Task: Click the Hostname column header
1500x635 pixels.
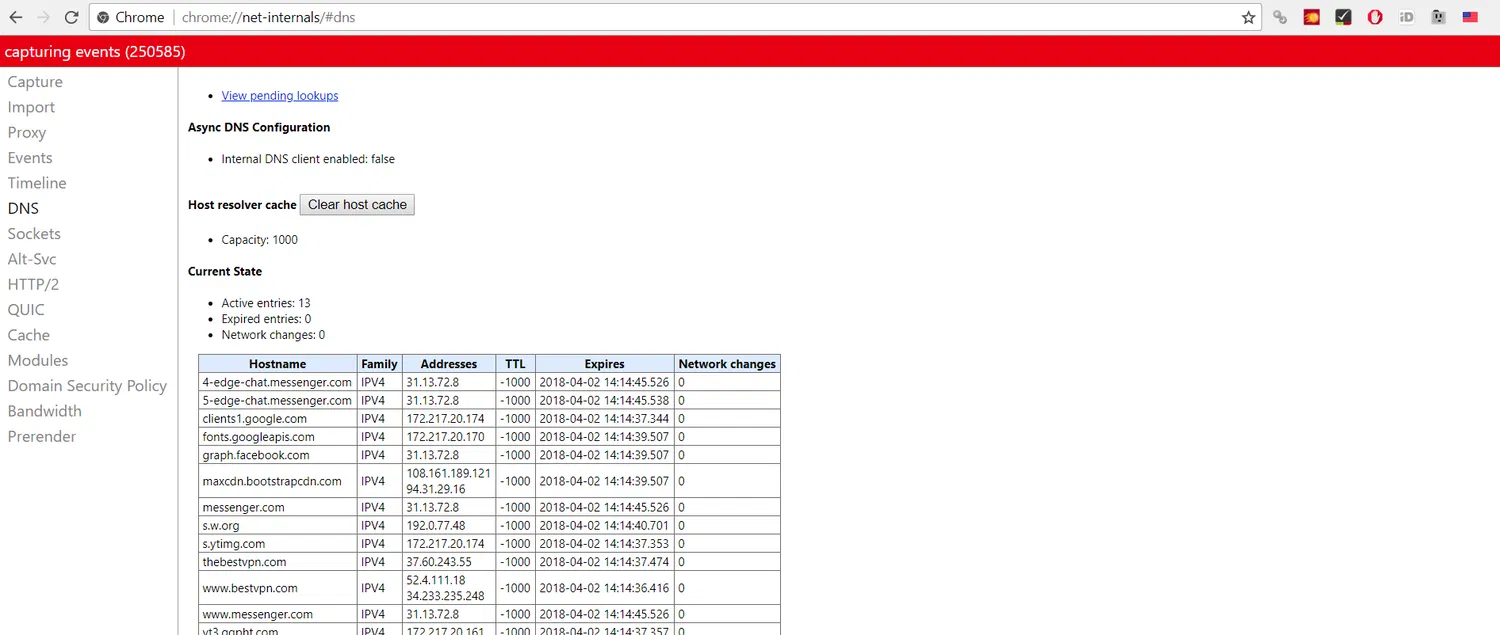Action: coord(278,364)
